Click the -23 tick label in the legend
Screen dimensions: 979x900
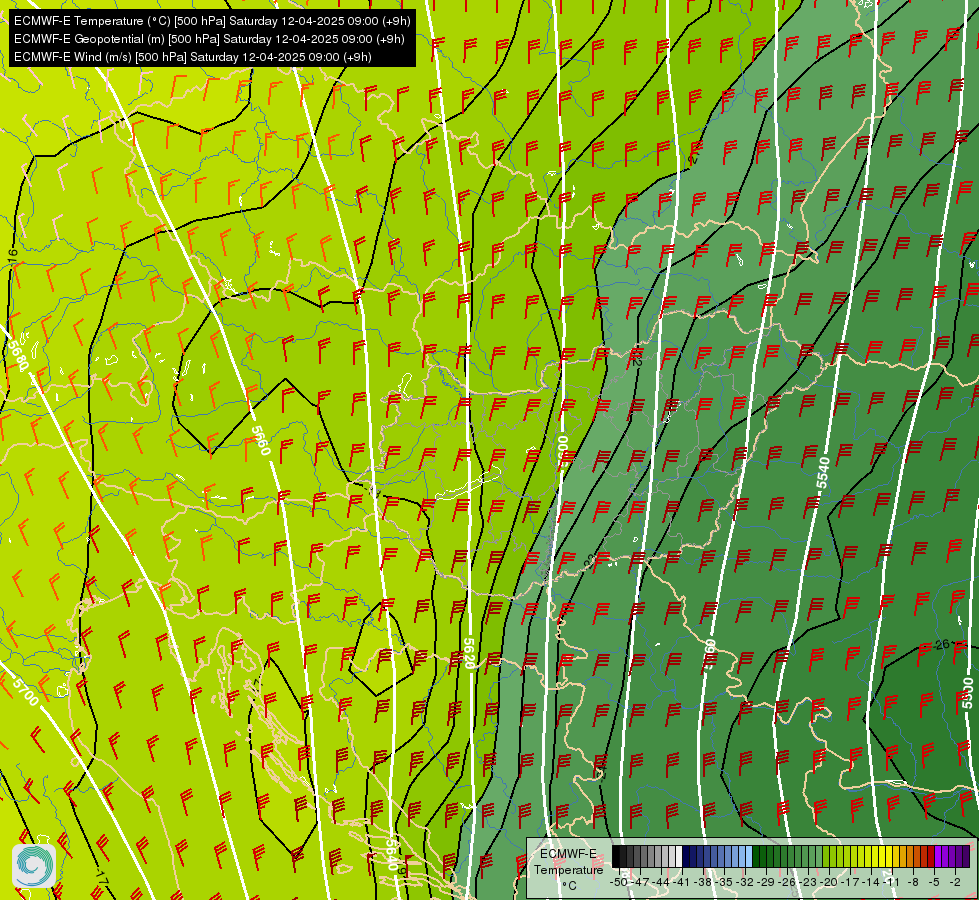coord(809,883)
